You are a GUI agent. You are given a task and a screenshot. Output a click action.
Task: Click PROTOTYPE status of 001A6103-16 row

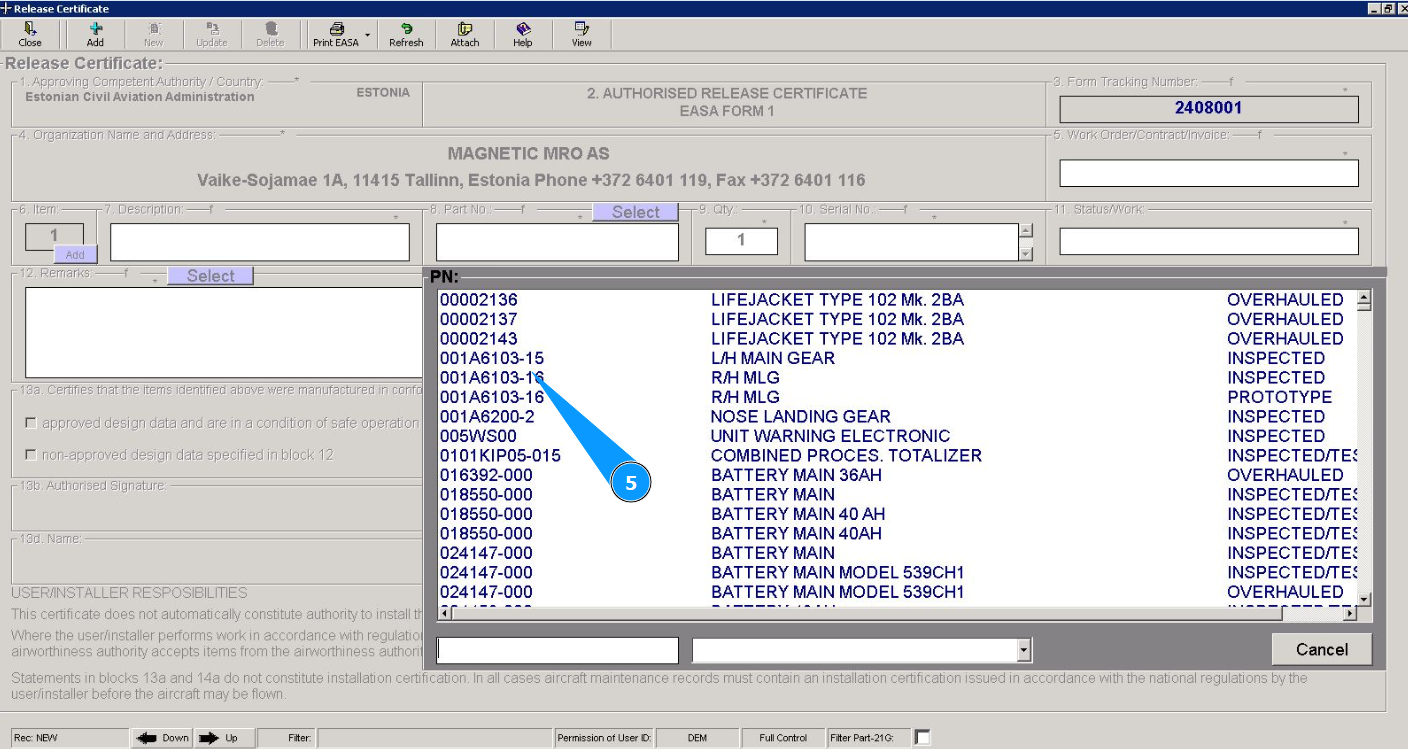tap(1279, 397)
